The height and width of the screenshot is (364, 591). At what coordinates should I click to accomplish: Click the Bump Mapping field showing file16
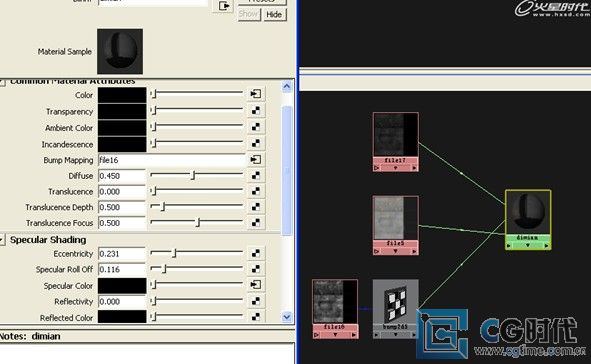click(171, 160)
